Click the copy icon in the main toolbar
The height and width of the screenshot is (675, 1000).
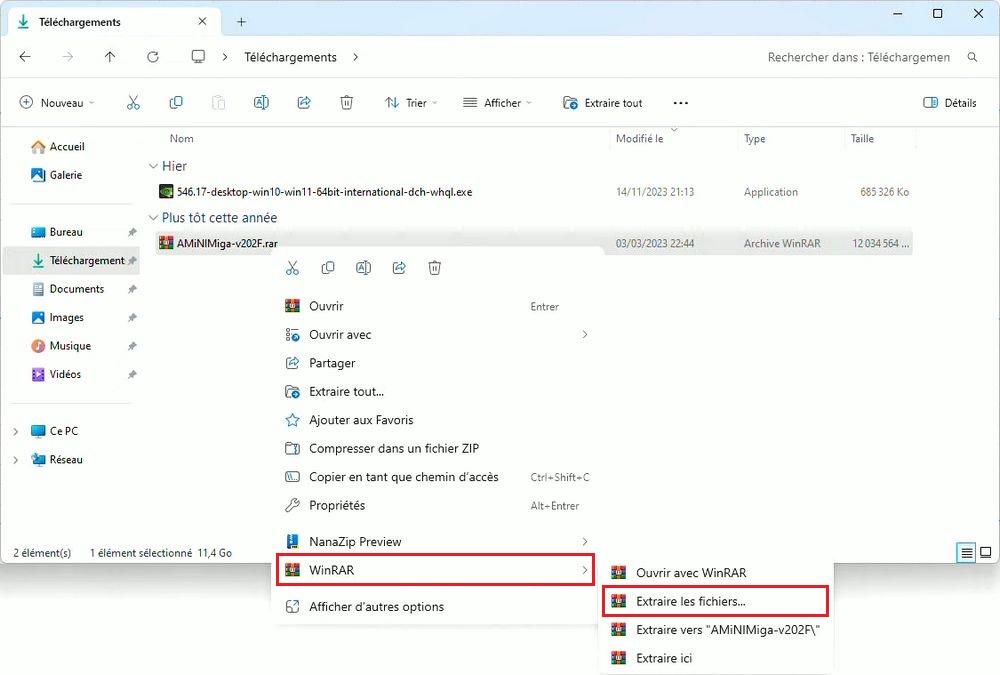pos(176,103)
